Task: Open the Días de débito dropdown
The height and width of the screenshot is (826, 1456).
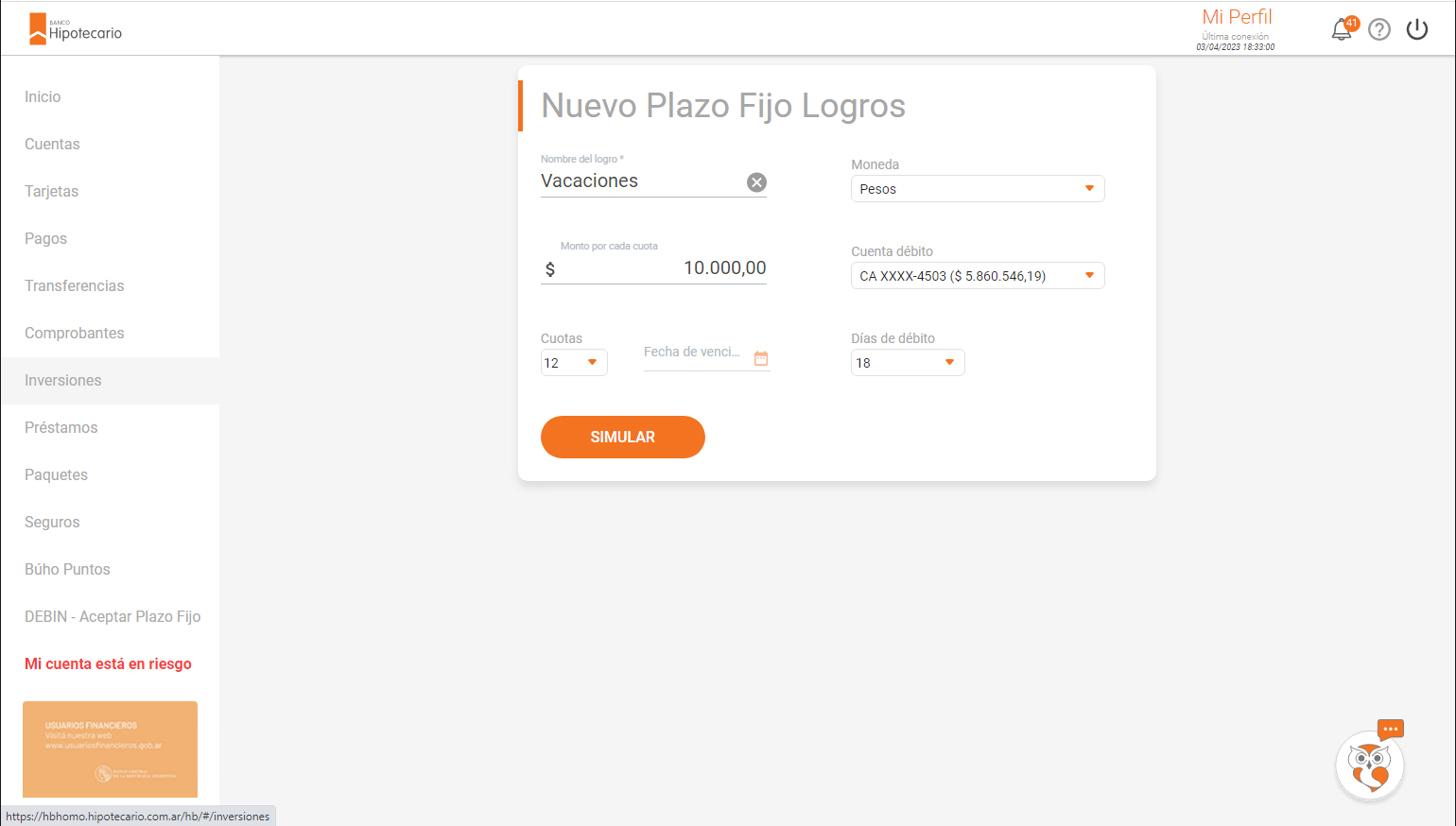Action: pyautogui.click(x=908, y=363)
